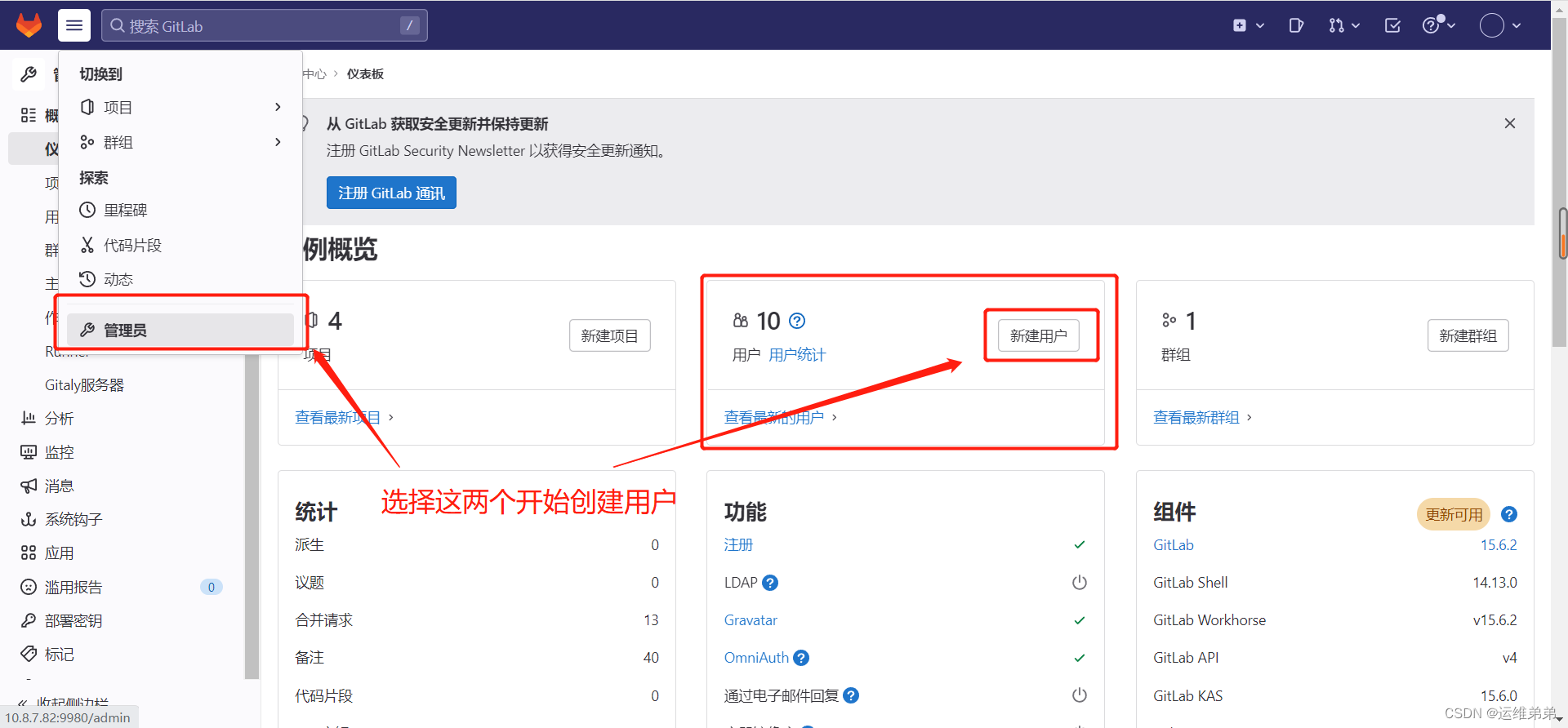Open the user avatar menu
The width and height of the screenshot is (1568, 728).
[1500, 25]
